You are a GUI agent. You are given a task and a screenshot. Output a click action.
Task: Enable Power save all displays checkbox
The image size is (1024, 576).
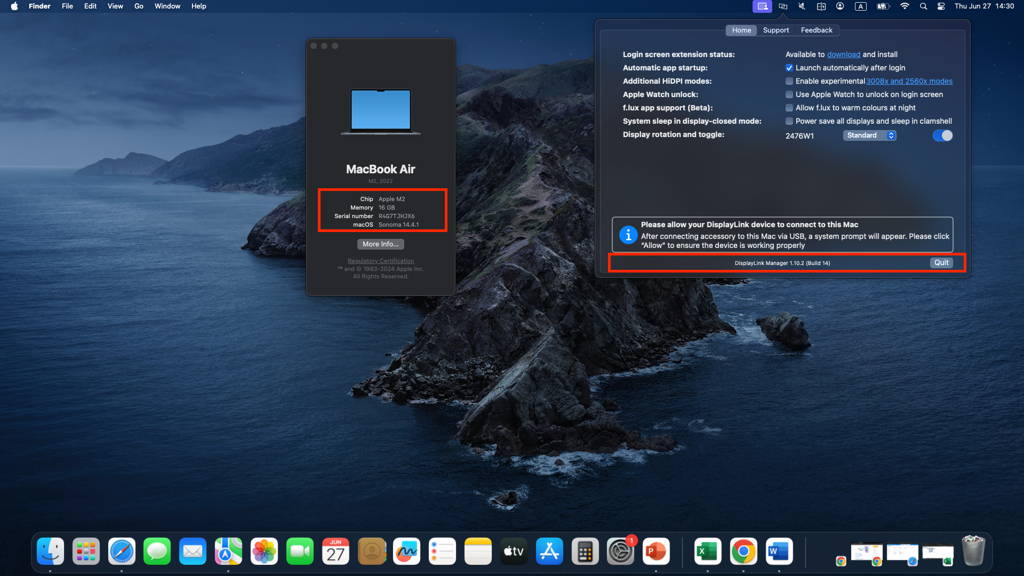(x=789, y=121)
